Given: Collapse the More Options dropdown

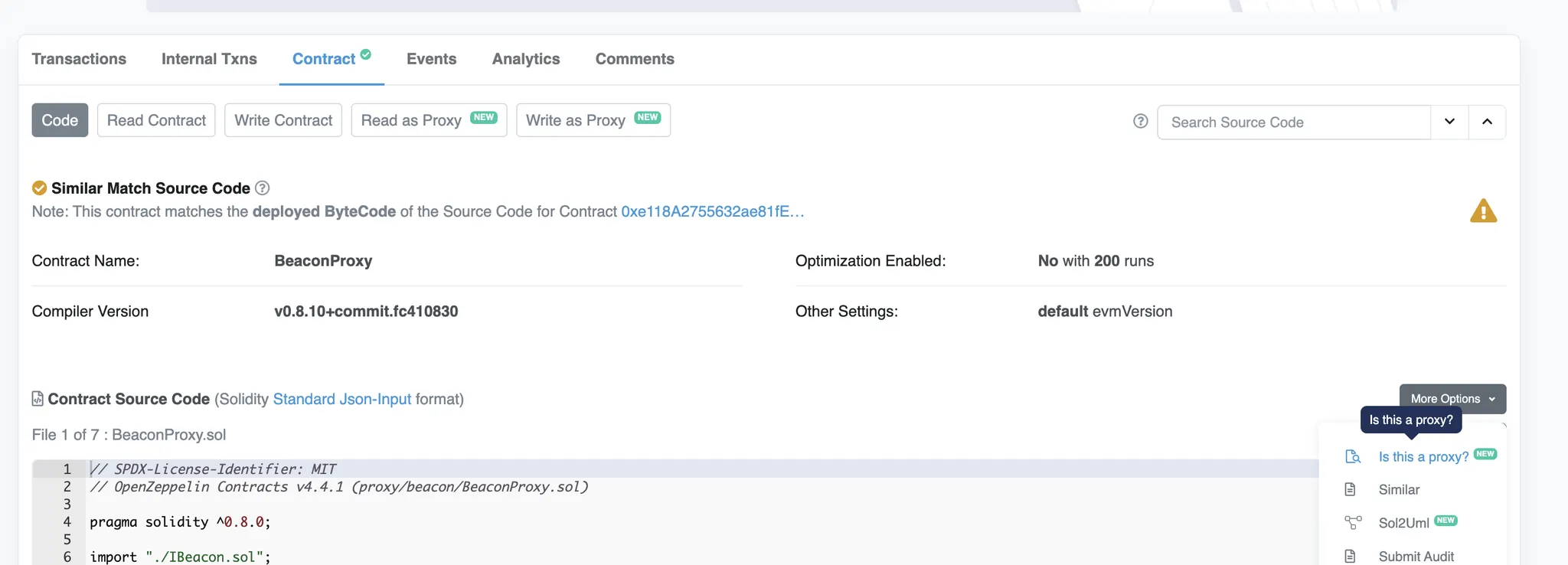Looking at the screenshot, I should pos(1452,399).
